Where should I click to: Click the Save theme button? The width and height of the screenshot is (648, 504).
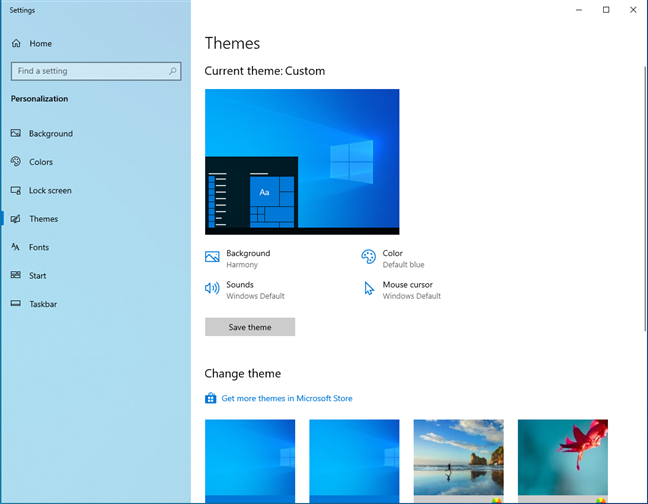[250, 327]
